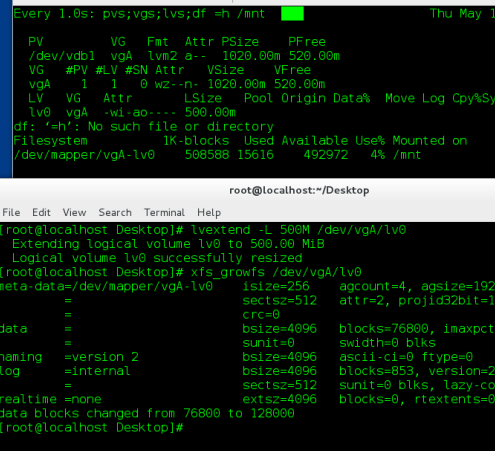Click 'meta-data=/dev/mapper/vgA-lv0' in xfs output
The image size is (495, 451).
click(x=106, y=286)
